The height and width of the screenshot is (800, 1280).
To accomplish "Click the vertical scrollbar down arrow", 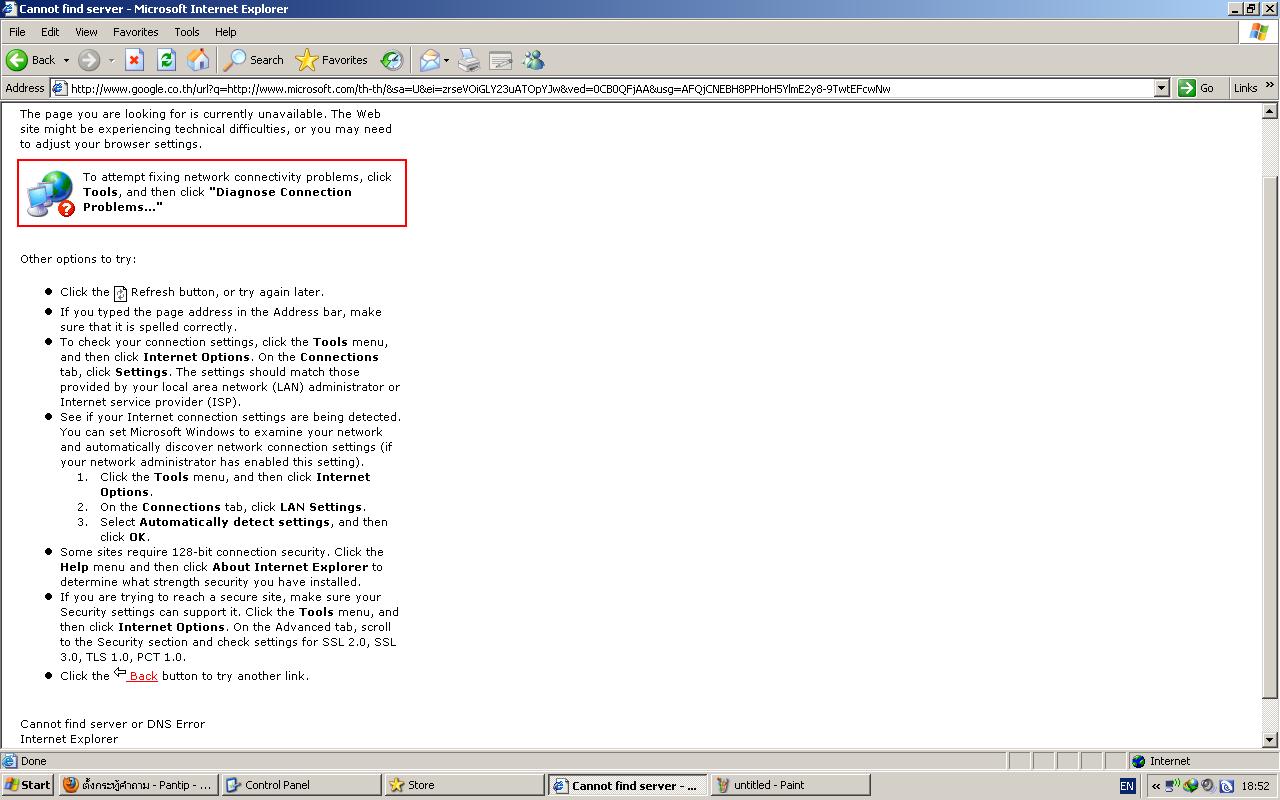I will point(1271,740).
